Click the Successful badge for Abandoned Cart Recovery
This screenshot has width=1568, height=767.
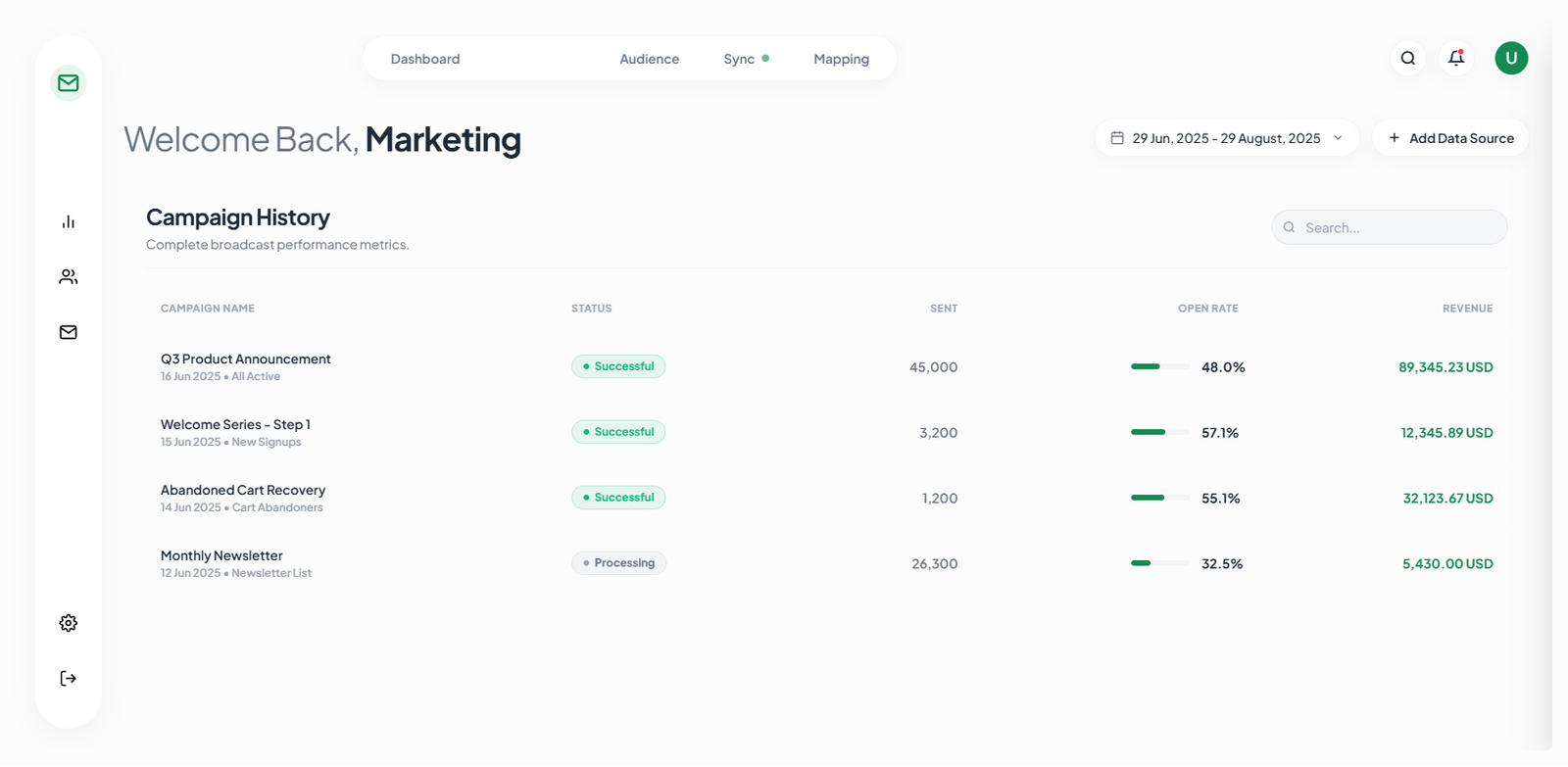coord(618,498)
